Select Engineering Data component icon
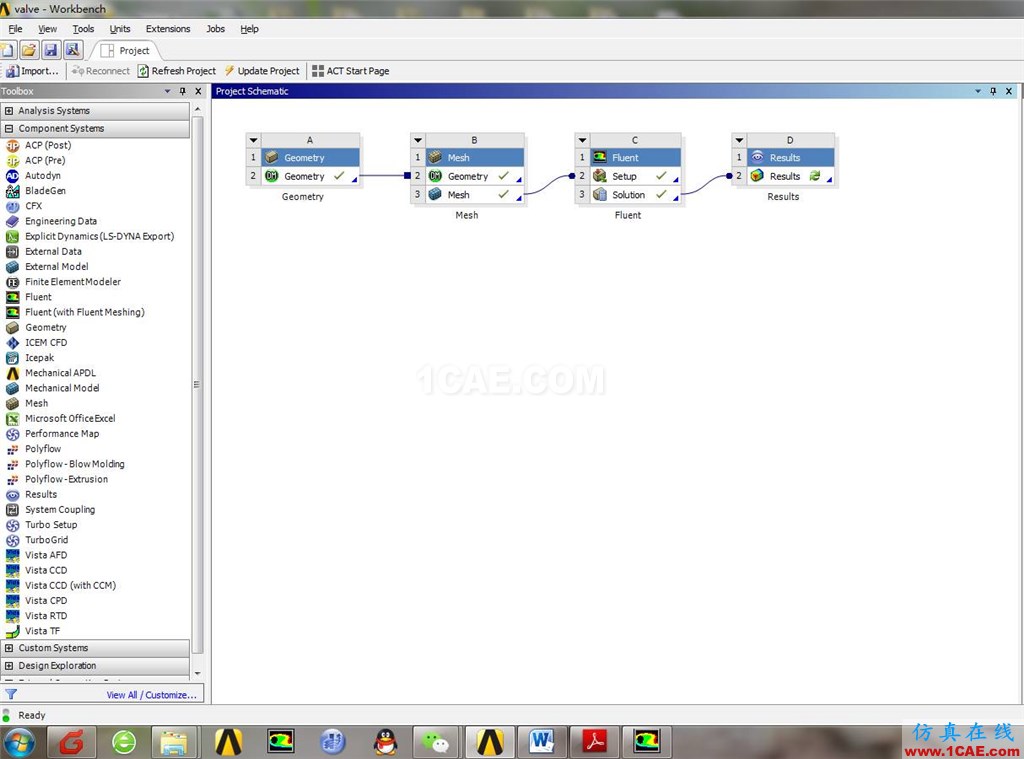 pos(12,221)
